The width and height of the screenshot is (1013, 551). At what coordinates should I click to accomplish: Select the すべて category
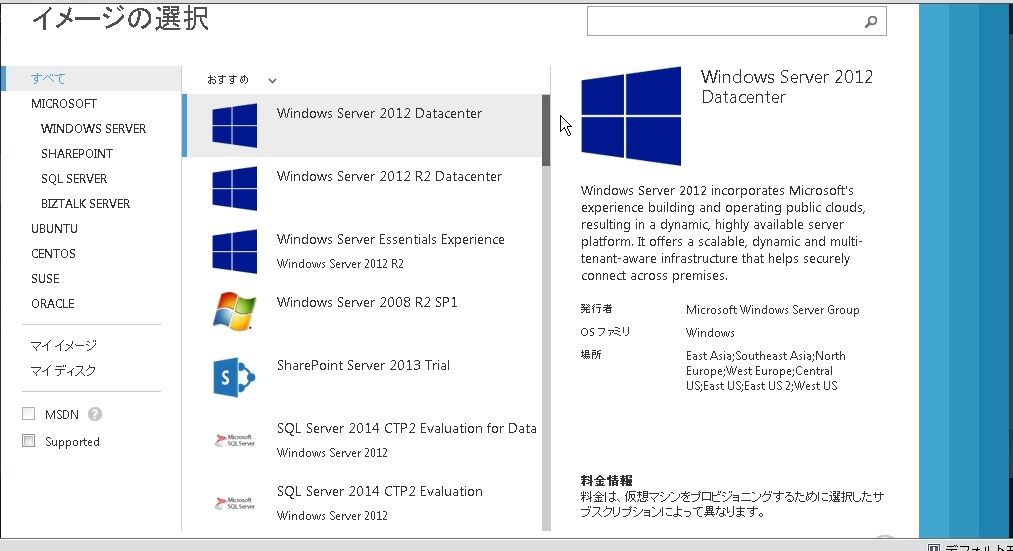point(91,79)
